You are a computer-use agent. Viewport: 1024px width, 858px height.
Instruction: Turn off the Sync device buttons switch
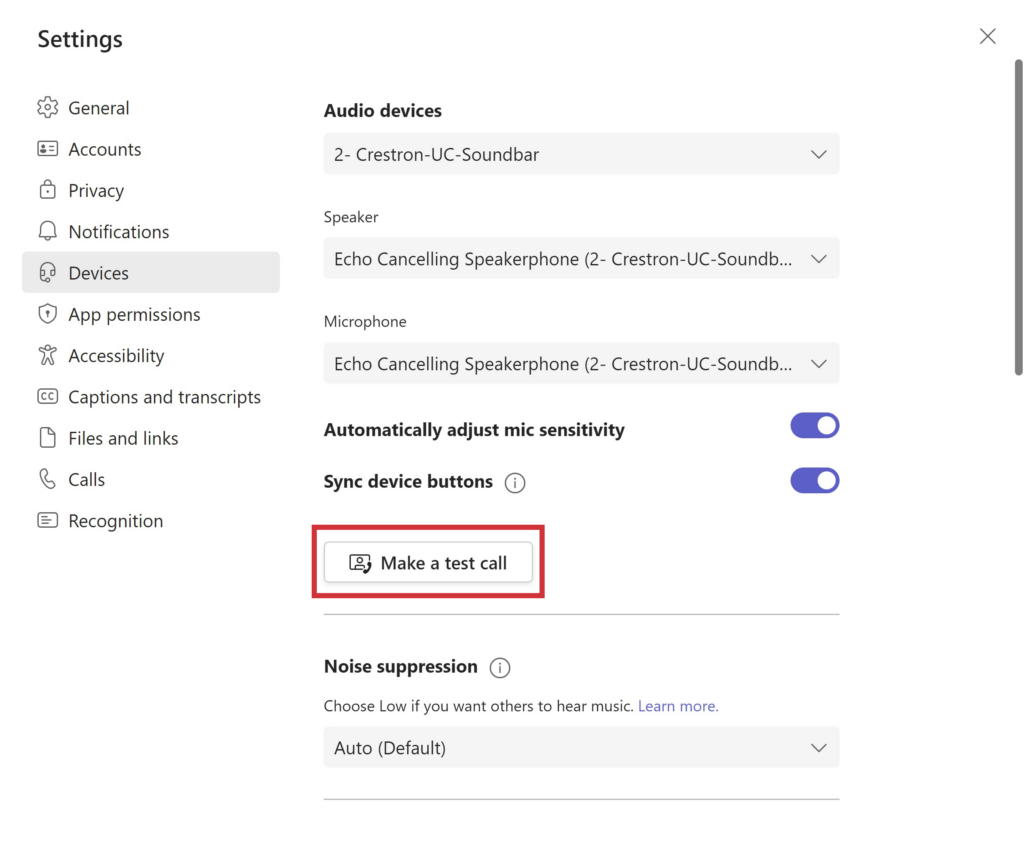tap(814, 481)
